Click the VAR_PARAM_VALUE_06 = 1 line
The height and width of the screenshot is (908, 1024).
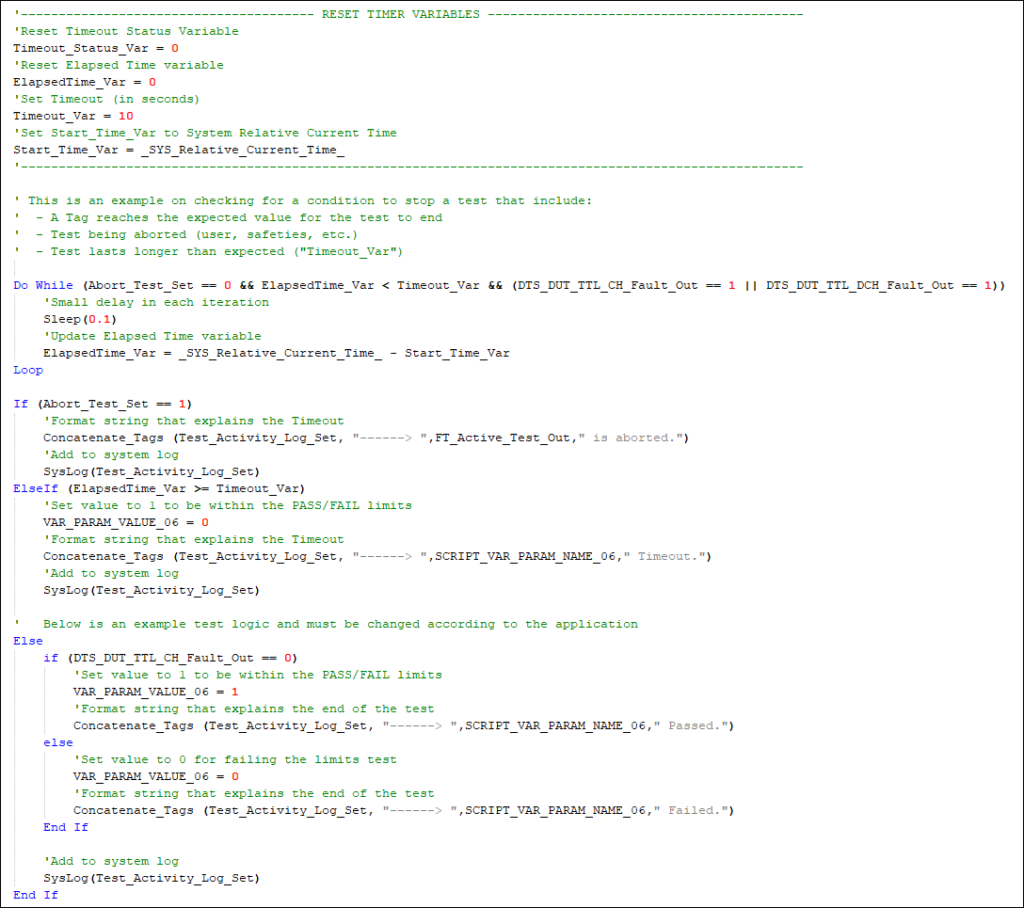(x=120, y=692)
